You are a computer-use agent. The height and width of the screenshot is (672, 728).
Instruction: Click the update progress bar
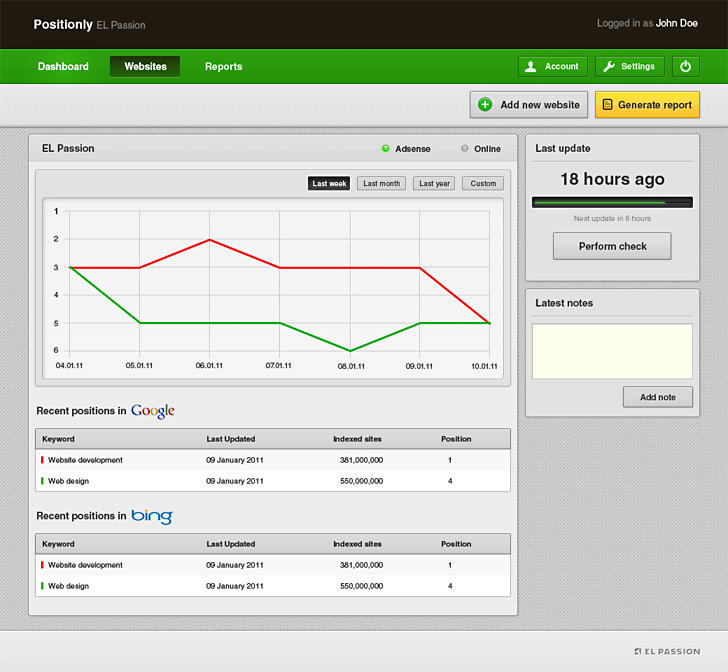(612, 202)
